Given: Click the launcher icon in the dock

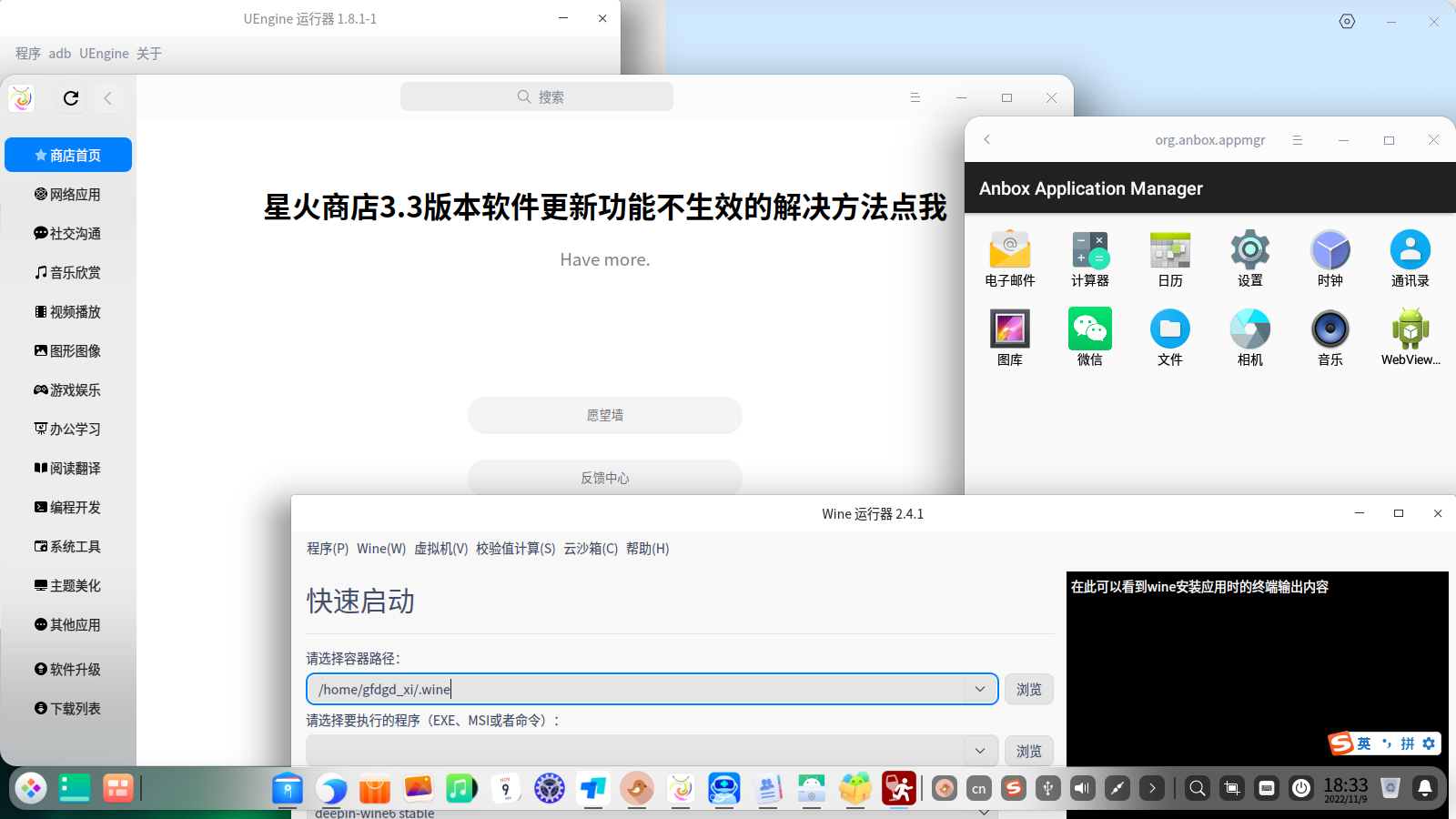Looking at the screenshot, I should click(x=31, y=788).
